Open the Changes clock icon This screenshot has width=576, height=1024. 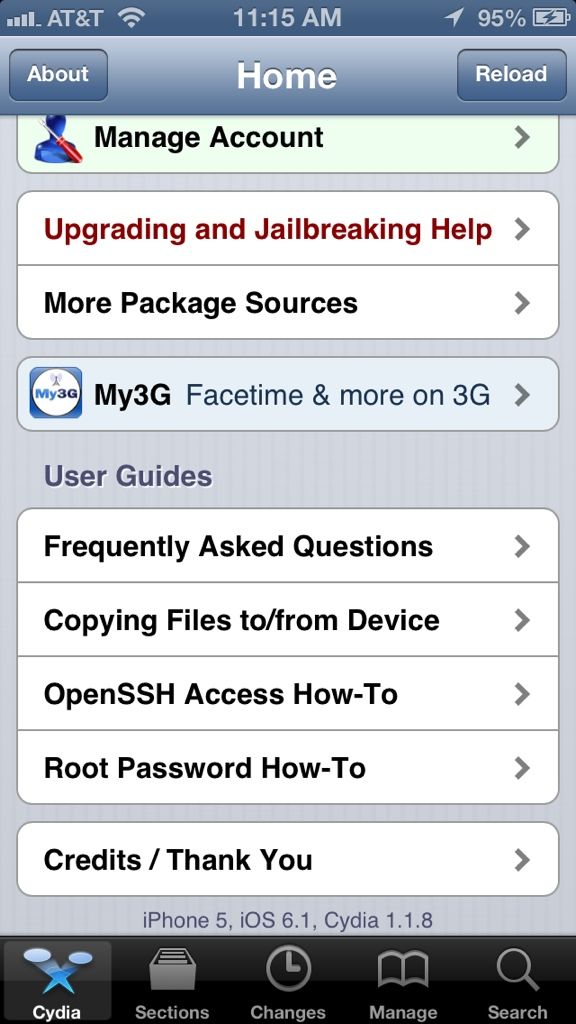tap(288, 969)
